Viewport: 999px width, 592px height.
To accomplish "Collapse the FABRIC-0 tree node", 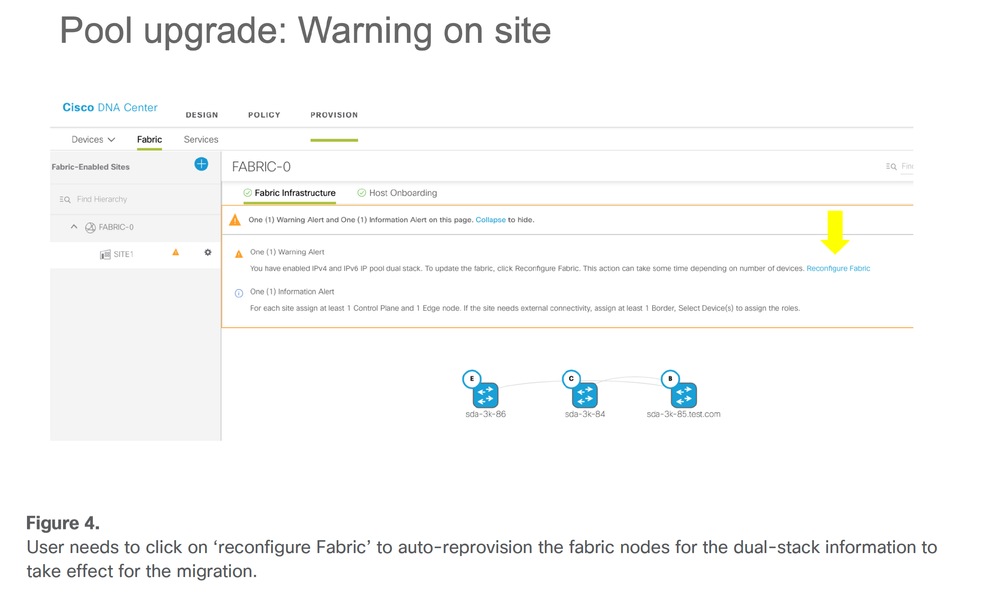I will 73,227.
